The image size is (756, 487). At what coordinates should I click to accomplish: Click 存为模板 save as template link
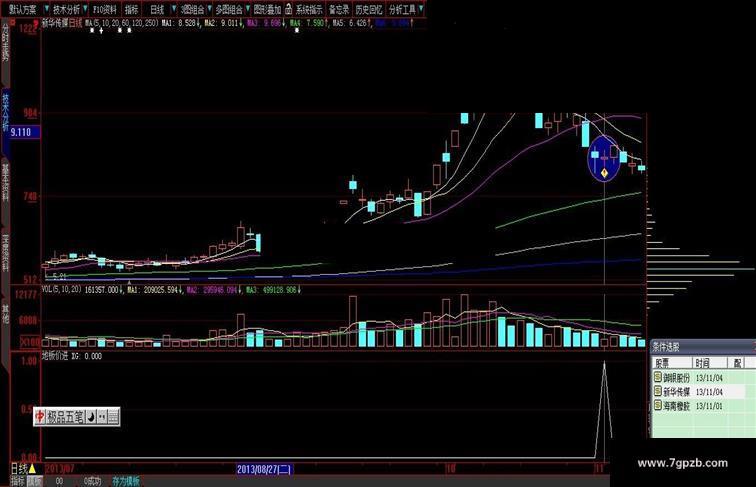point(126,481)
